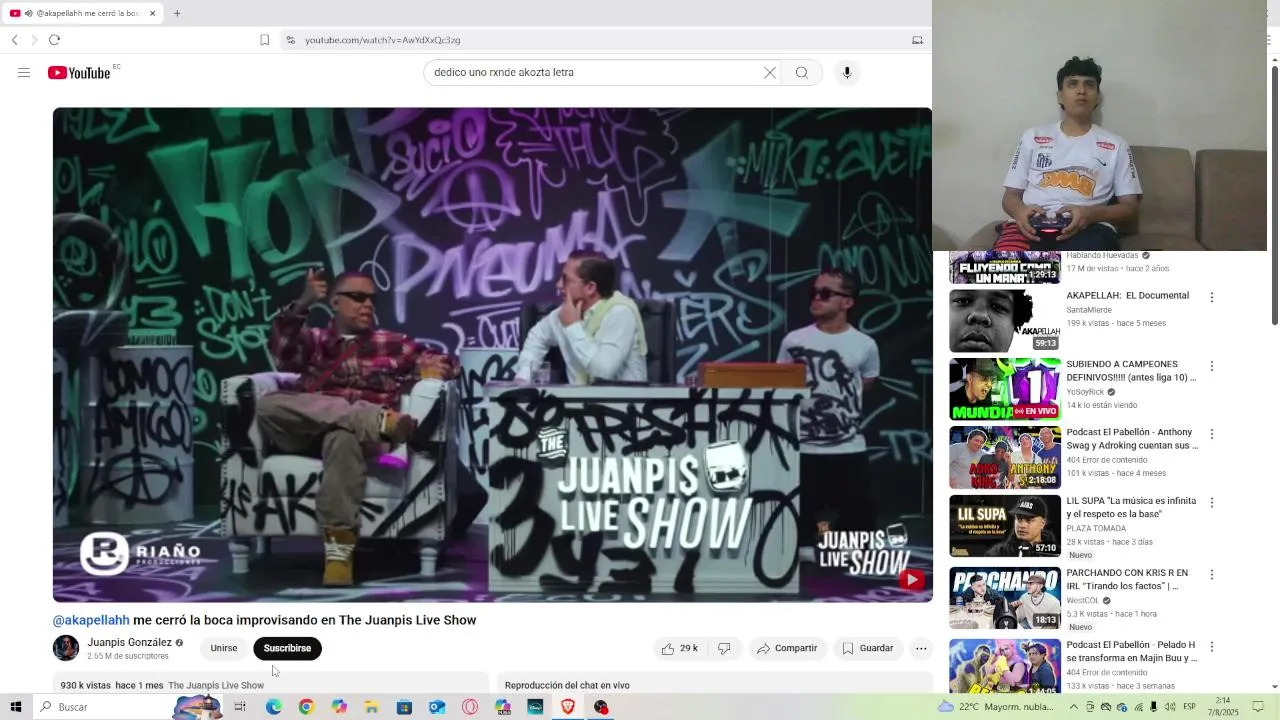Open Wi-Fi network tray icon
Viewport: 1280px width, 720px height.
(x=1138, y=707)
